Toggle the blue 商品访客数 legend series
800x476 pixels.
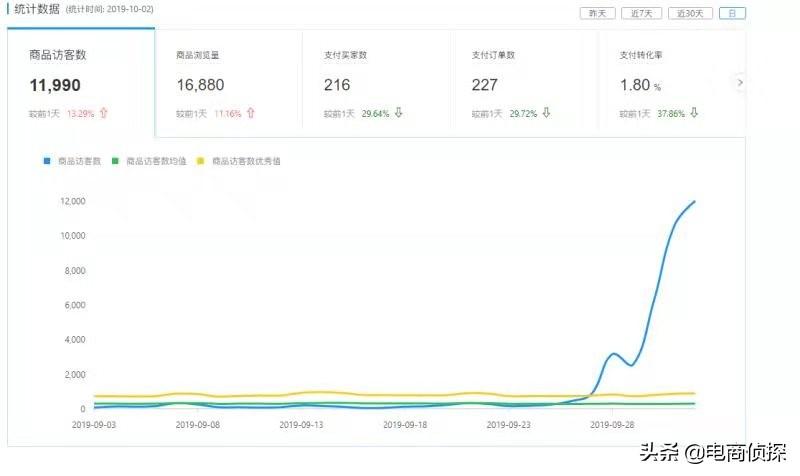72,160
